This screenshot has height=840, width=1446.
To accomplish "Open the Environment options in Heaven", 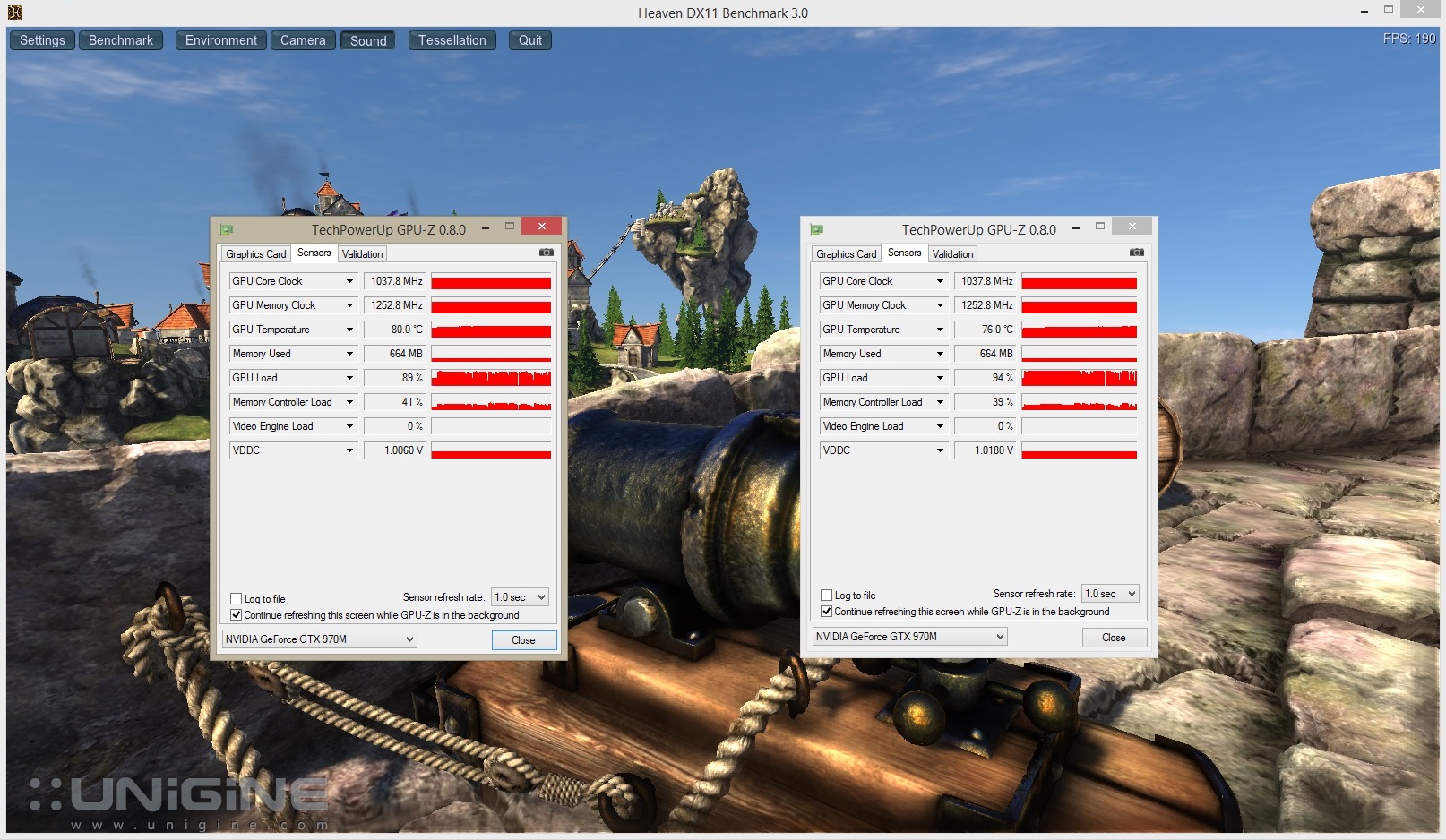I will pyautogui.click(x=220, y=40).
